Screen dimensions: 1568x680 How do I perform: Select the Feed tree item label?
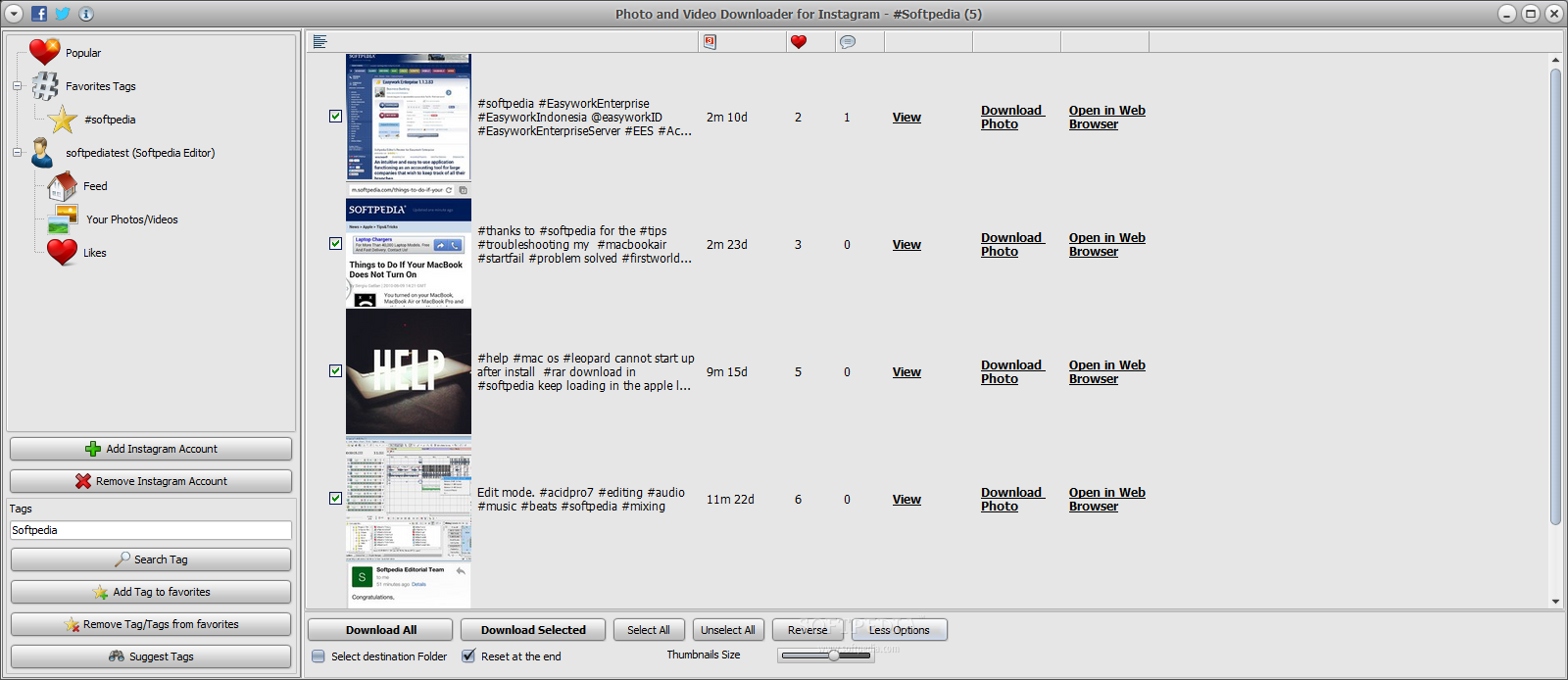click(95, 186)
